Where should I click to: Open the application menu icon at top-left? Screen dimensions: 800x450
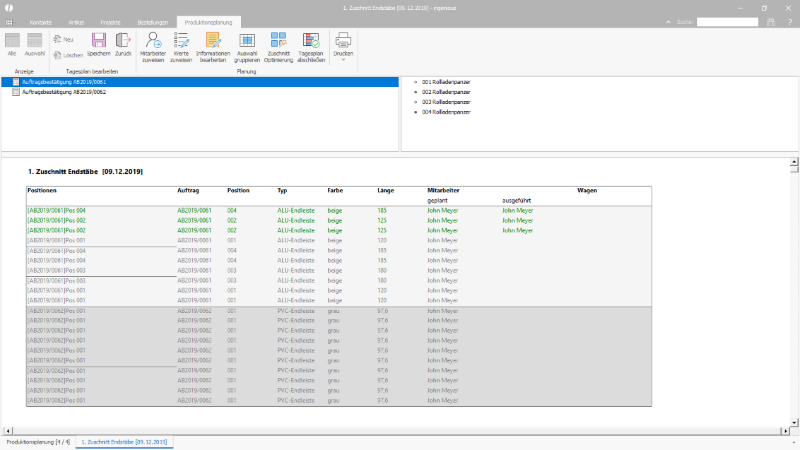click(9, 22)
